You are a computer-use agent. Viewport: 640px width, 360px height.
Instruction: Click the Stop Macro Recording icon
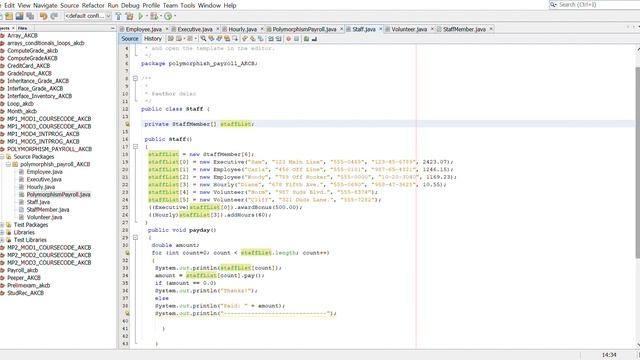[296, 39]
